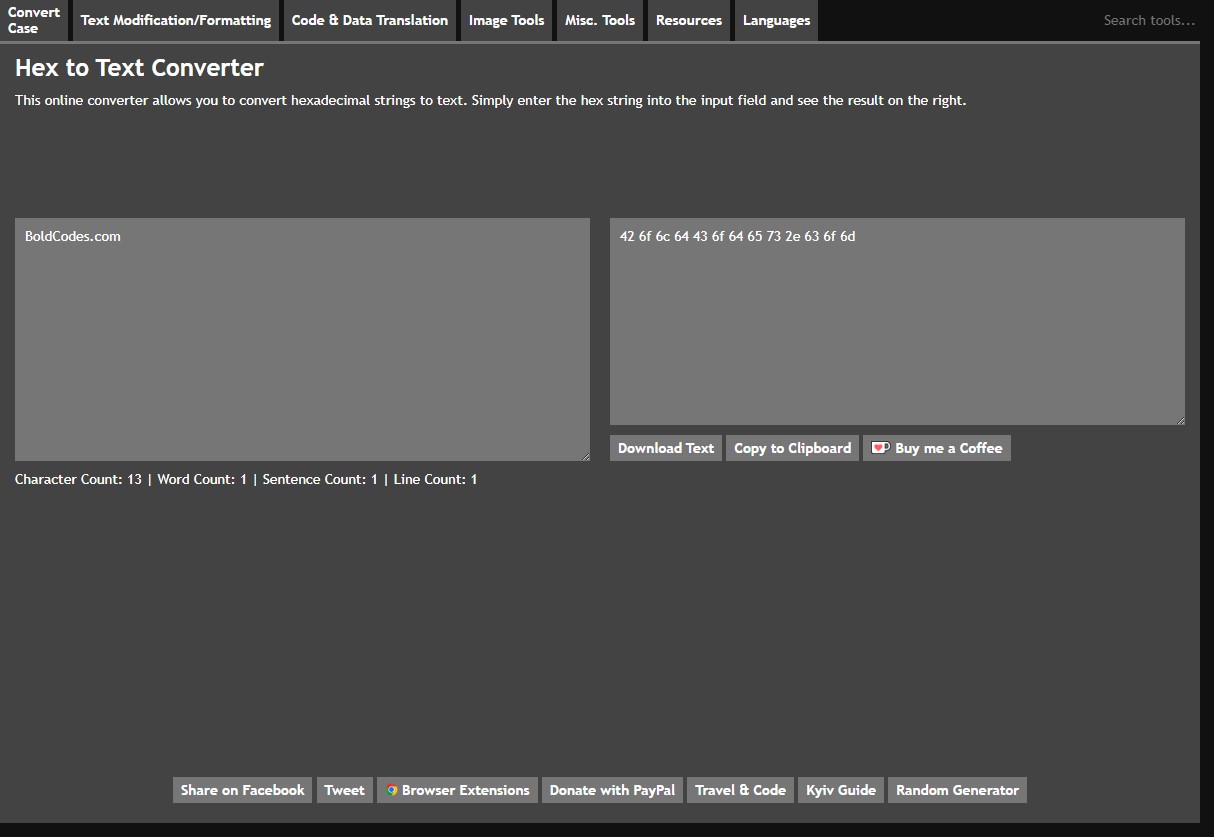Image resolution: width=1214 pixels, height=837 pixels.
Task: Open the Random Generator link
Action: [x=957, y=790]
